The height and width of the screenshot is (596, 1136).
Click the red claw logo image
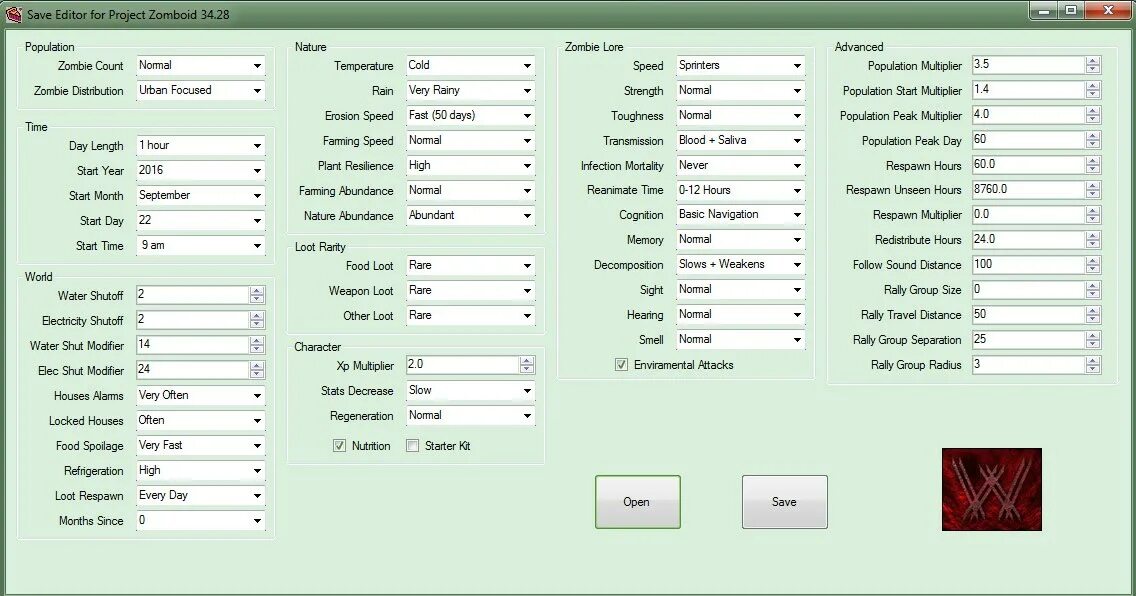pyautogui.click(x=992, y=490)
